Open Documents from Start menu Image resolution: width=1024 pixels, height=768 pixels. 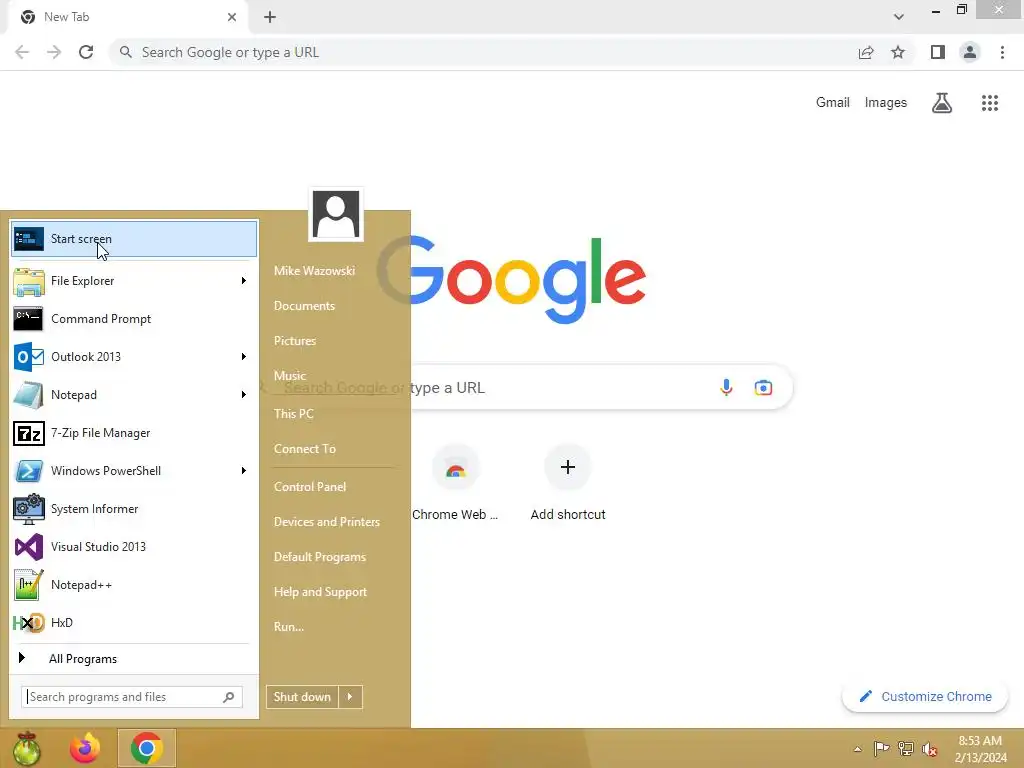[x=304, y=306]
